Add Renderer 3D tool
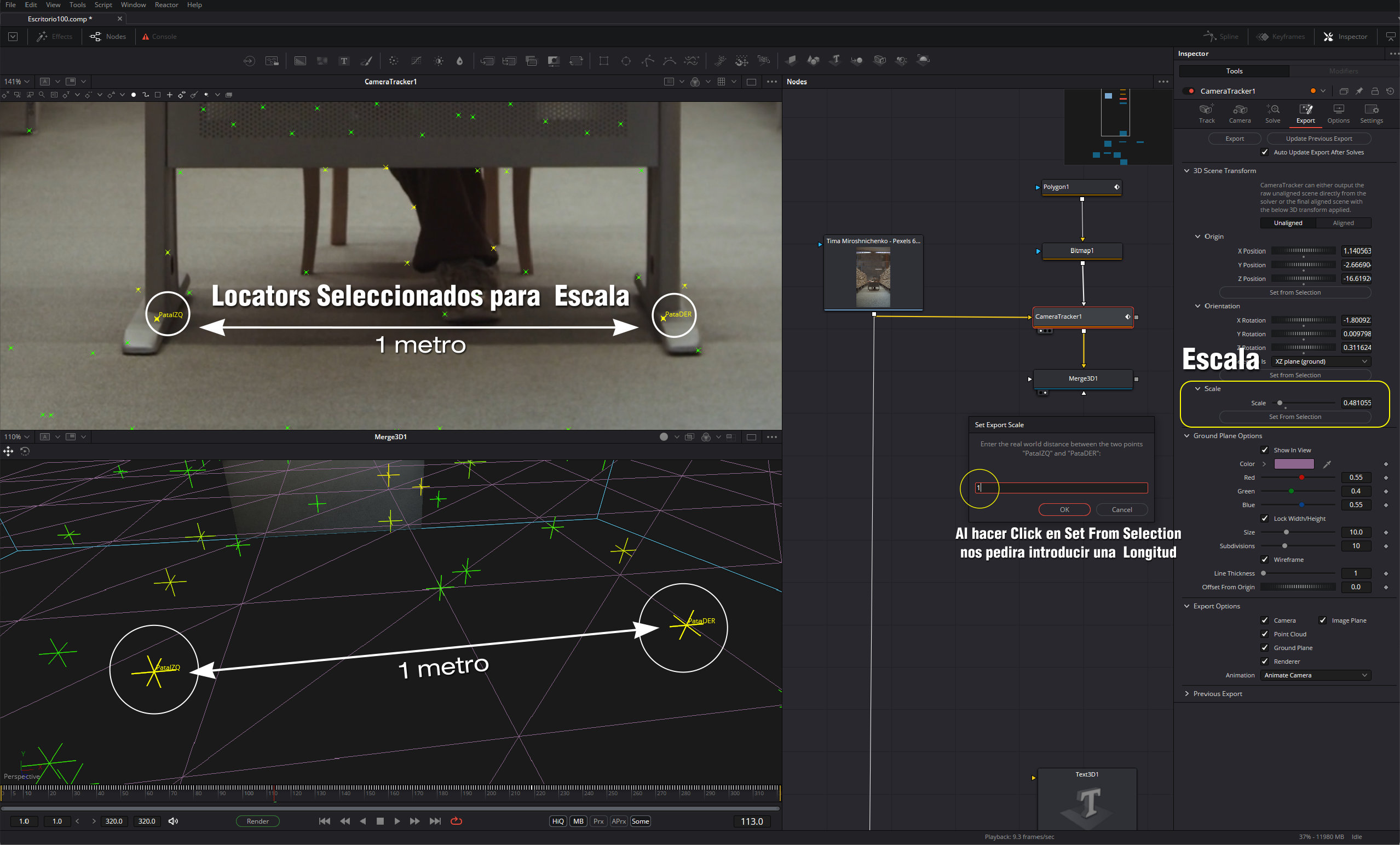Image resolution: width=1400 pixels, height=845 pixels. pos(923,60)
